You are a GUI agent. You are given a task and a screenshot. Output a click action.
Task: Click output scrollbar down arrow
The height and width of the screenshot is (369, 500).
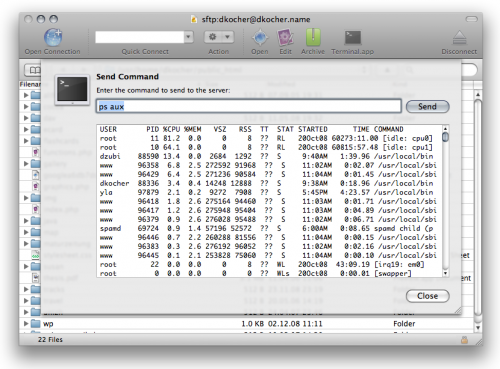pyautogui.click(x=445, y=273)
